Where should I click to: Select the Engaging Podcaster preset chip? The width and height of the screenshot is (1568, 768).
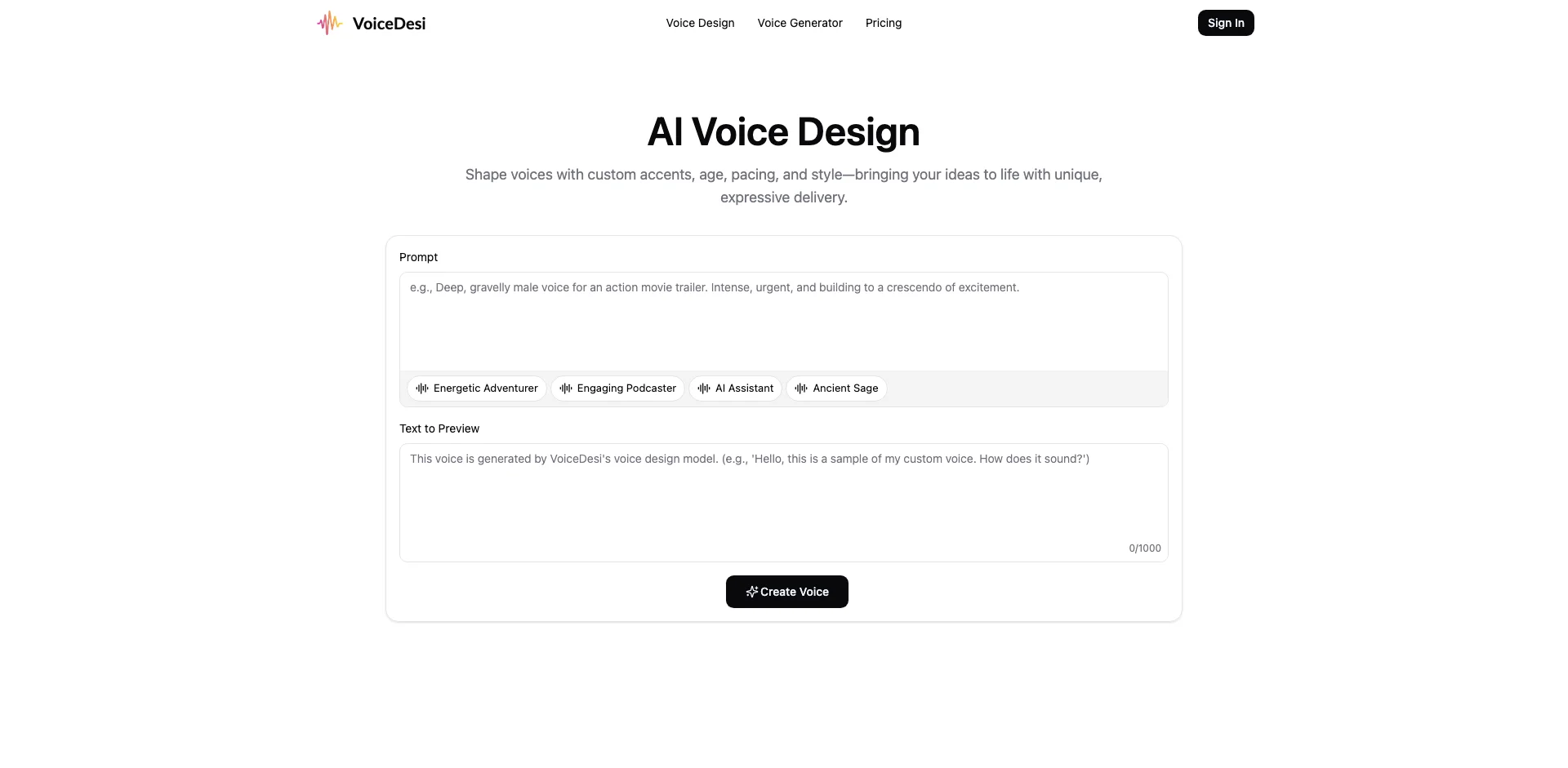617,388
